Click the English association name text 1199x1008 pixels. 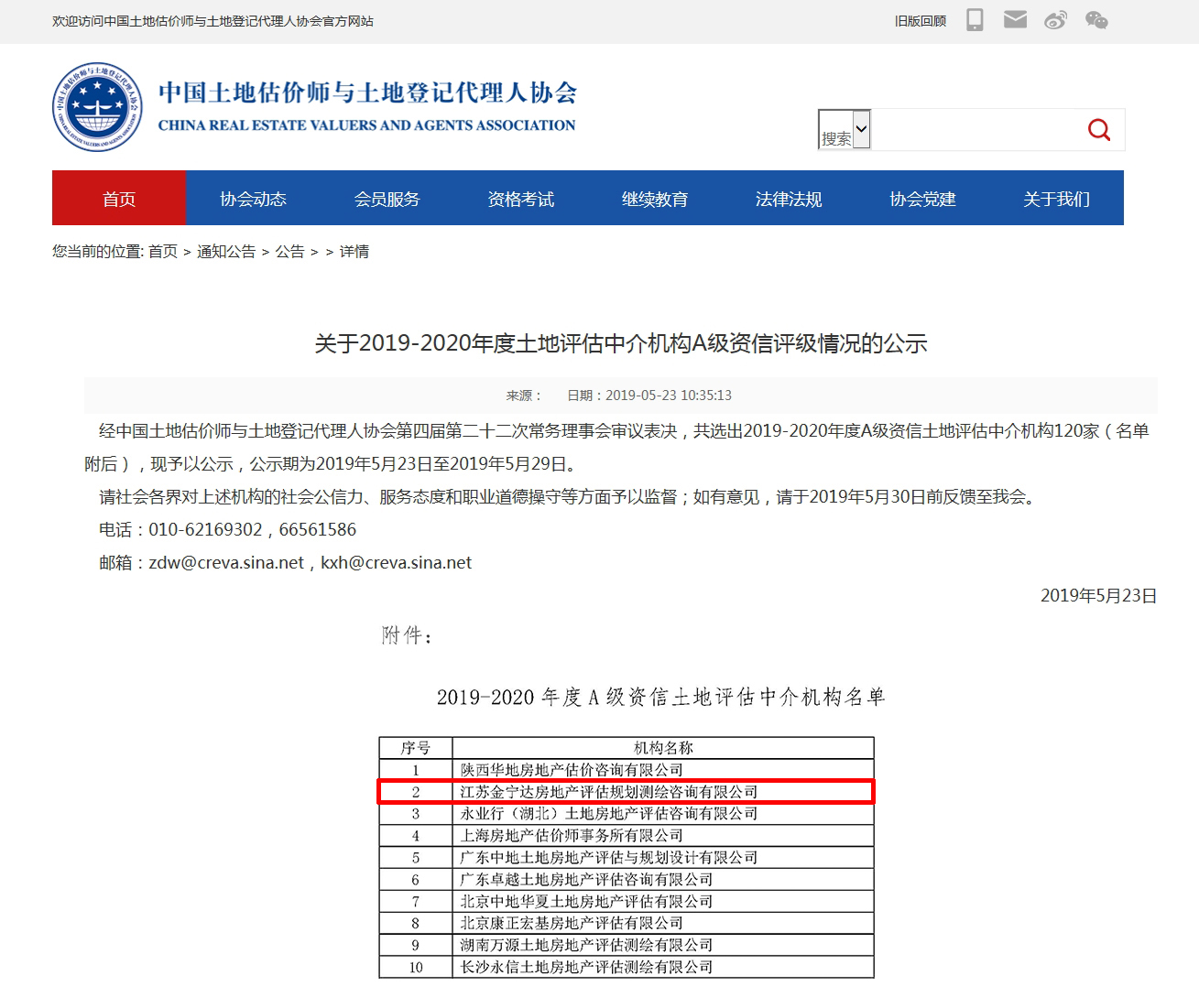pyautogui.click(x=367, y=125)
